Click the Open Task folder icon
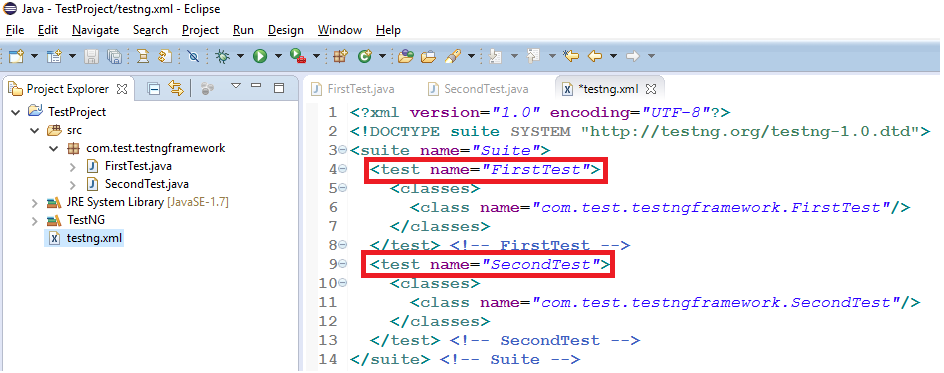Image resolution: width=944 pixels, height=373 pixels. tap(428, 57)
